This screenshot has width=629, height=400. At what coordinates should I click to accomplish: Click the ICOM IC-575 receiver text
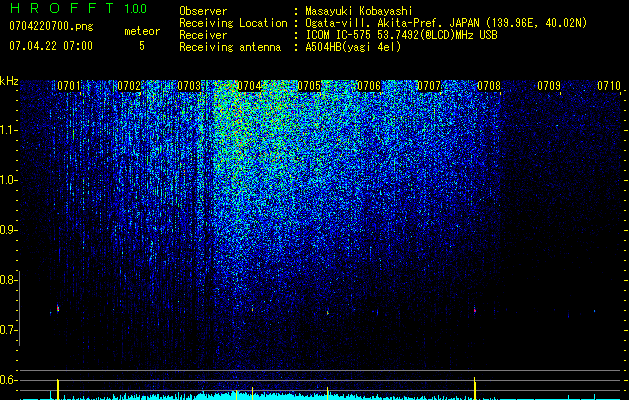click(x=401, y=35)
